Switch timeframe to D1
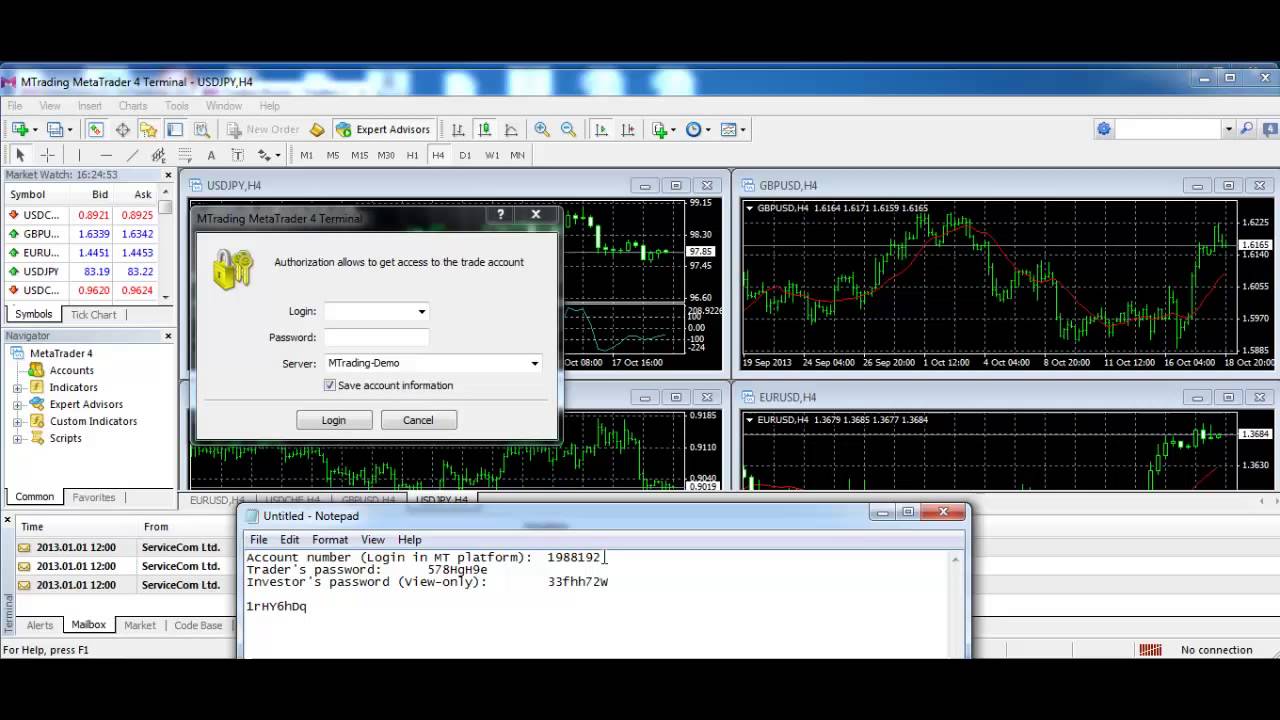The width and height of the screenshot is (1280, 720). [x=465, y=155]
